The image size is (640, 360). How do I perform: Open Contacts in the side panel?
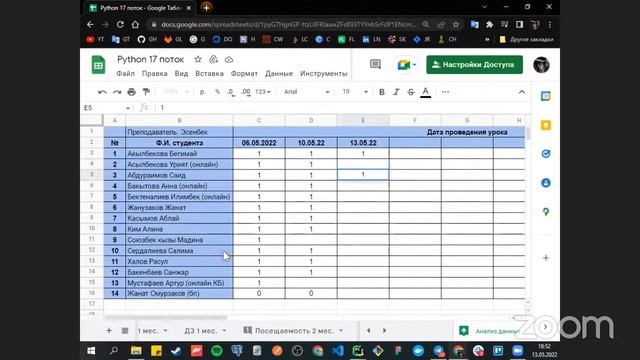click(x=546, y=183)
